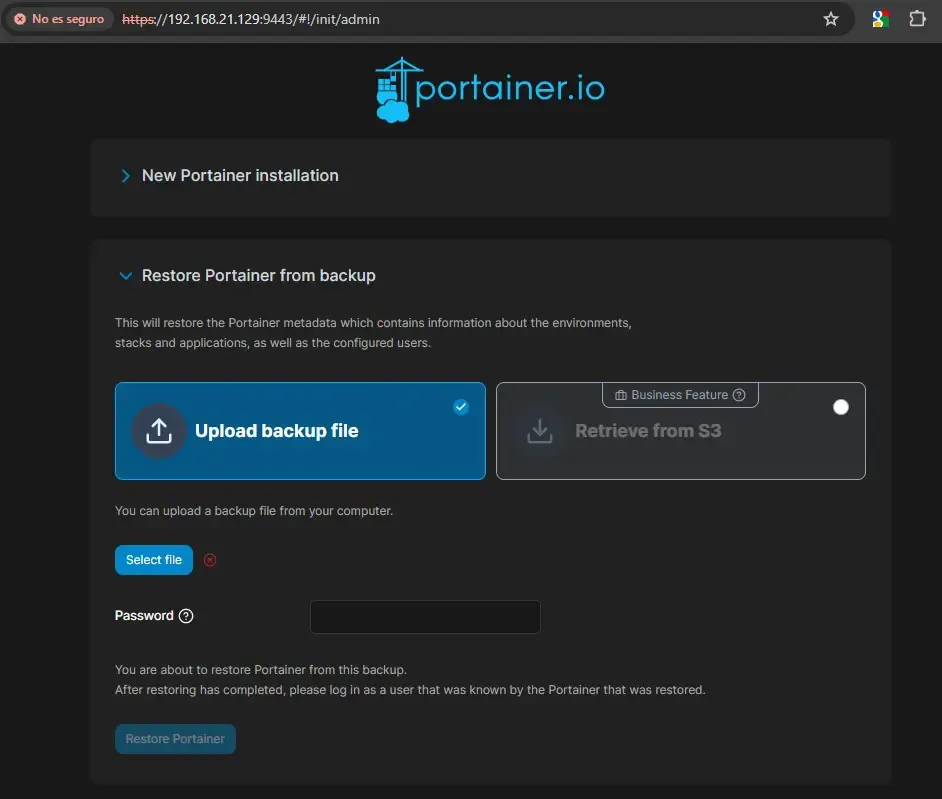Click the Business Feature badge

click(680, 395)
